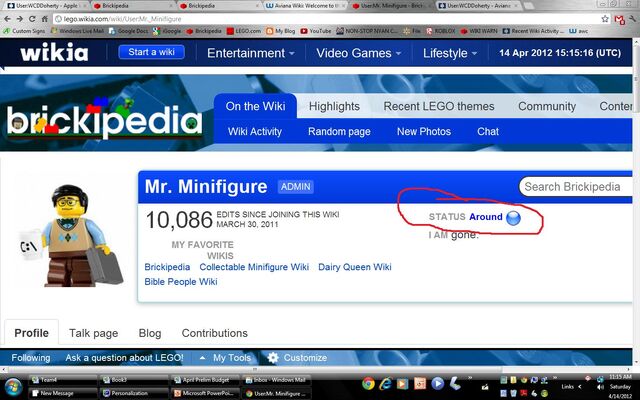The image size is (640, 400).
Task: Go to Wiki Activity
Action: click(x=255, y=131)
